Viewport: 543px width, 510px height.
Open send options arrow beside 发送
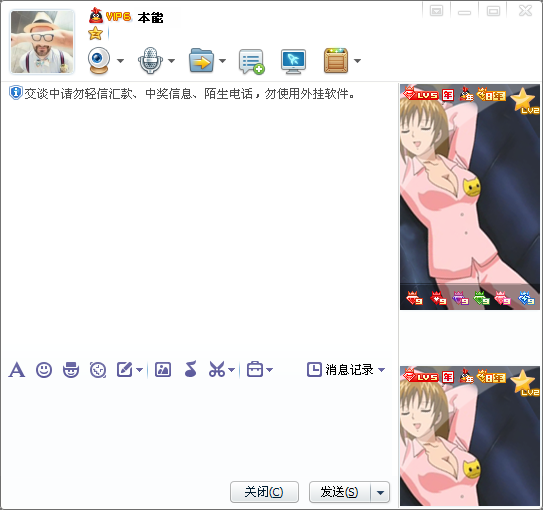pos(380,492)
